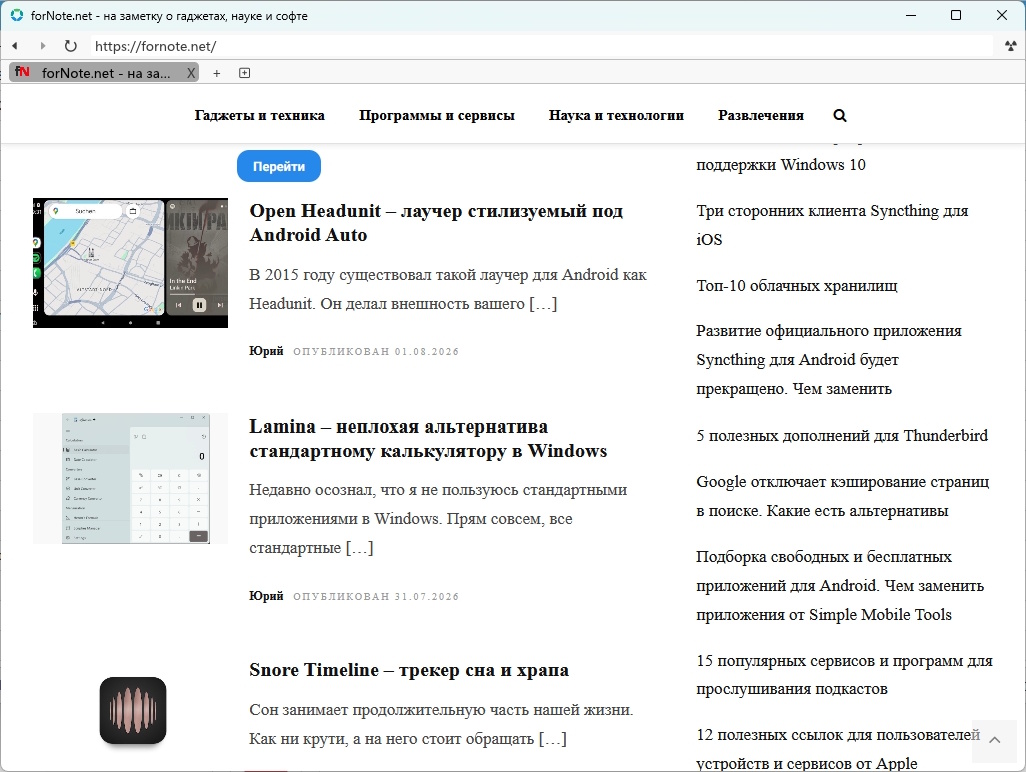Focus the address bar with fornote.net URL
Image resolution: width=1026 pixels, height=772 pixels.
pos(542,46)
